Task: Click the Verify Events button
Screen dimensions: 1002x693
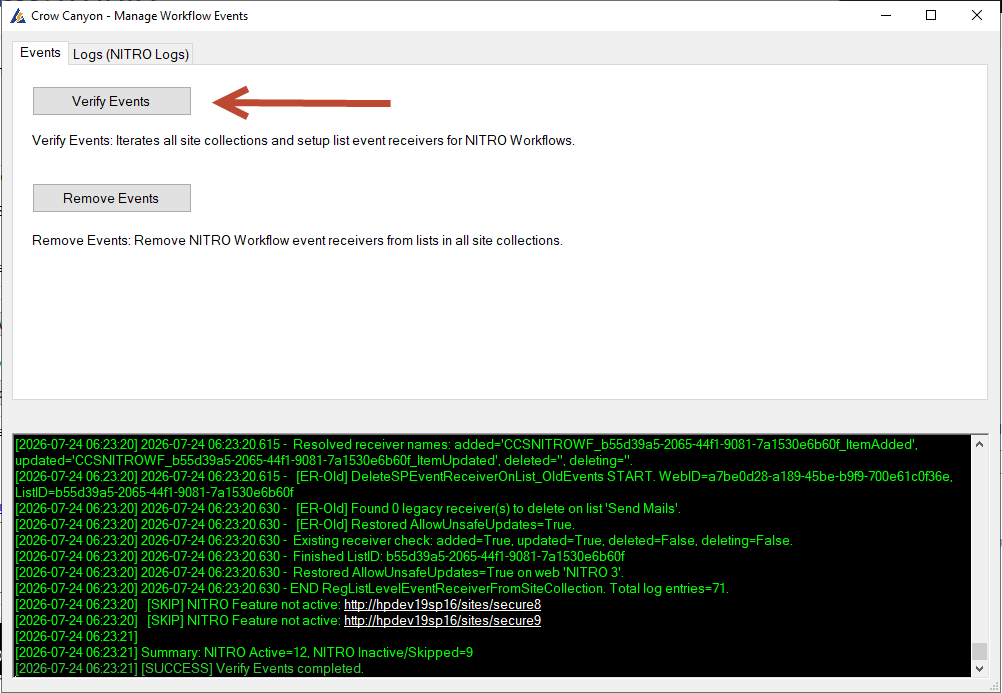Action: pyautogui.click(x=112, y=101)
